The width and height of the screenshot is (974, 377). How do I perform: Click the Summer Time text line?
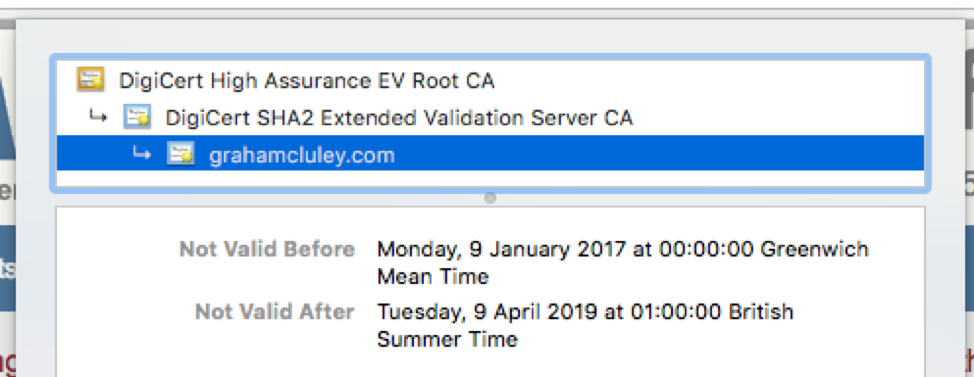point(447,339)
